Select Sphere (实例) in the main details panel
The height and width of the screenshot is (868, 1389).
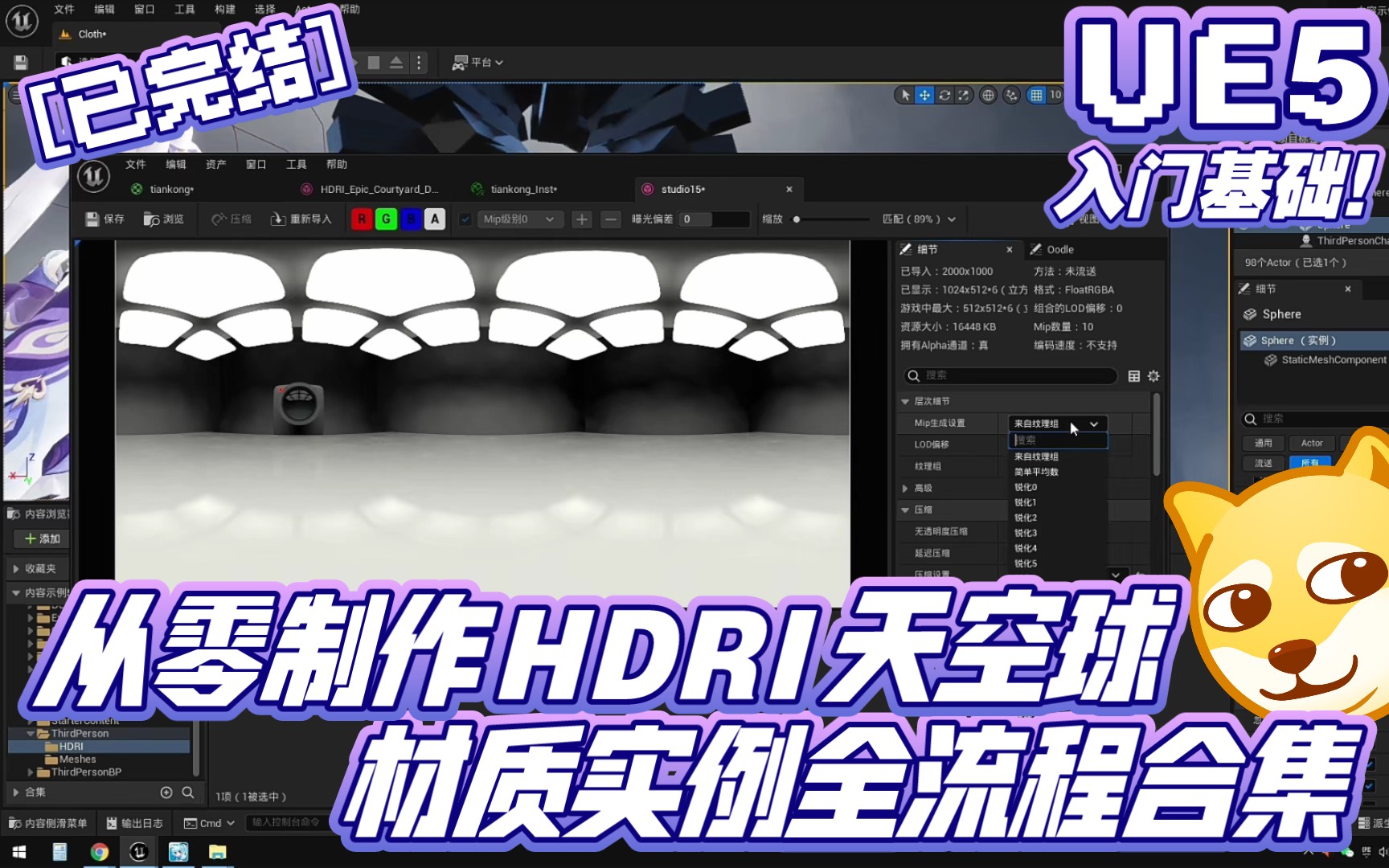pyautogui.click(x=1313, y=341)
